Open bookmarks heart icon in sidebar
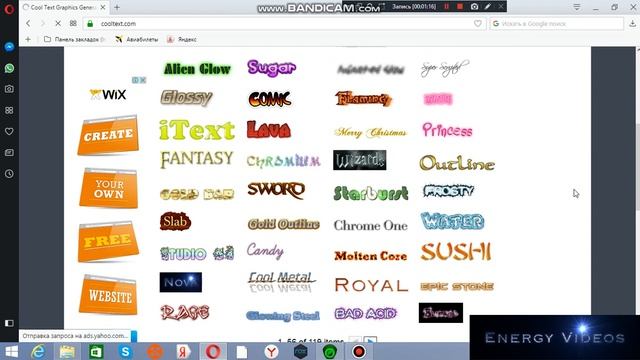Image resolution: width=640 pixels, height=360 pixels. pyautogui.click(x=9, y=131)
